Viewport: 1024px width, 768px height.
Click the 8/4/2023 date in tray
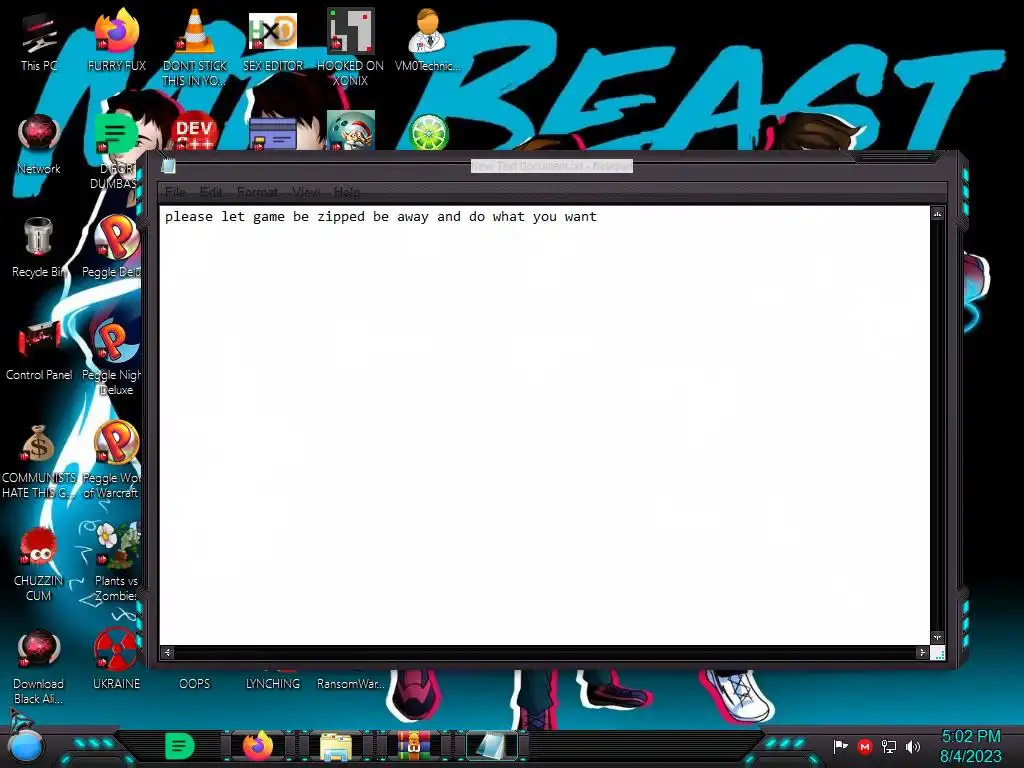click(971, 756)
